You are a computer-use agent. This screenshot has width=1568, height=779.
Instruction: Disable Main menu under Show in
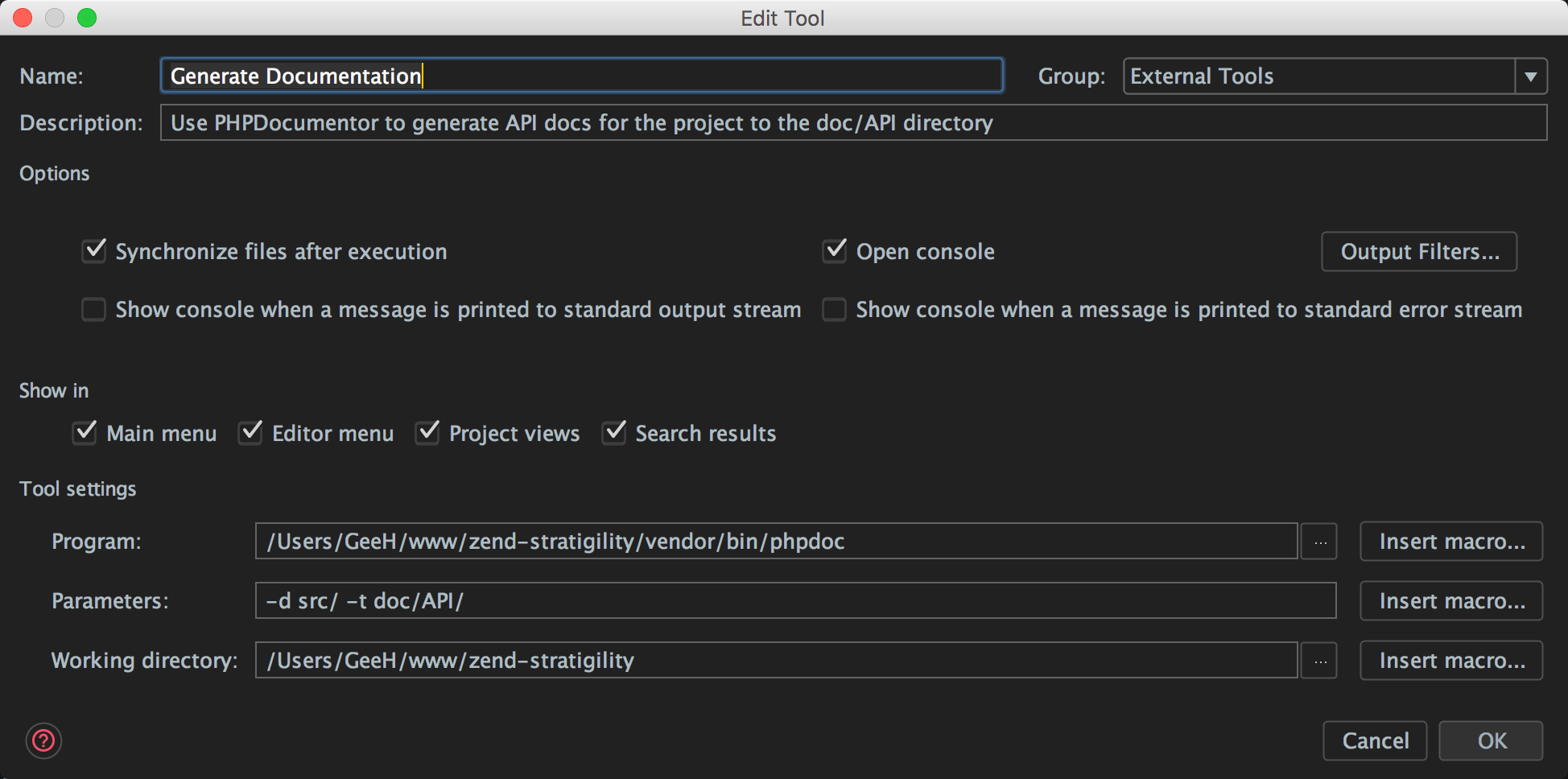pyautogui.click(x=85, y=433)
